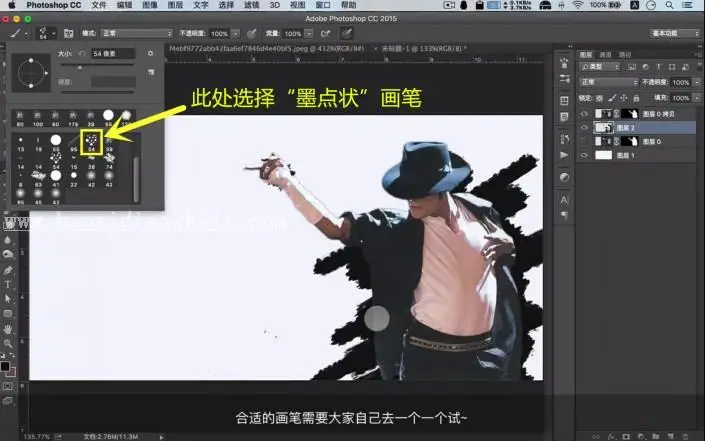Filter for adjustment layers
The width and height of the screenshot is (705, 441).
[645, 67]
